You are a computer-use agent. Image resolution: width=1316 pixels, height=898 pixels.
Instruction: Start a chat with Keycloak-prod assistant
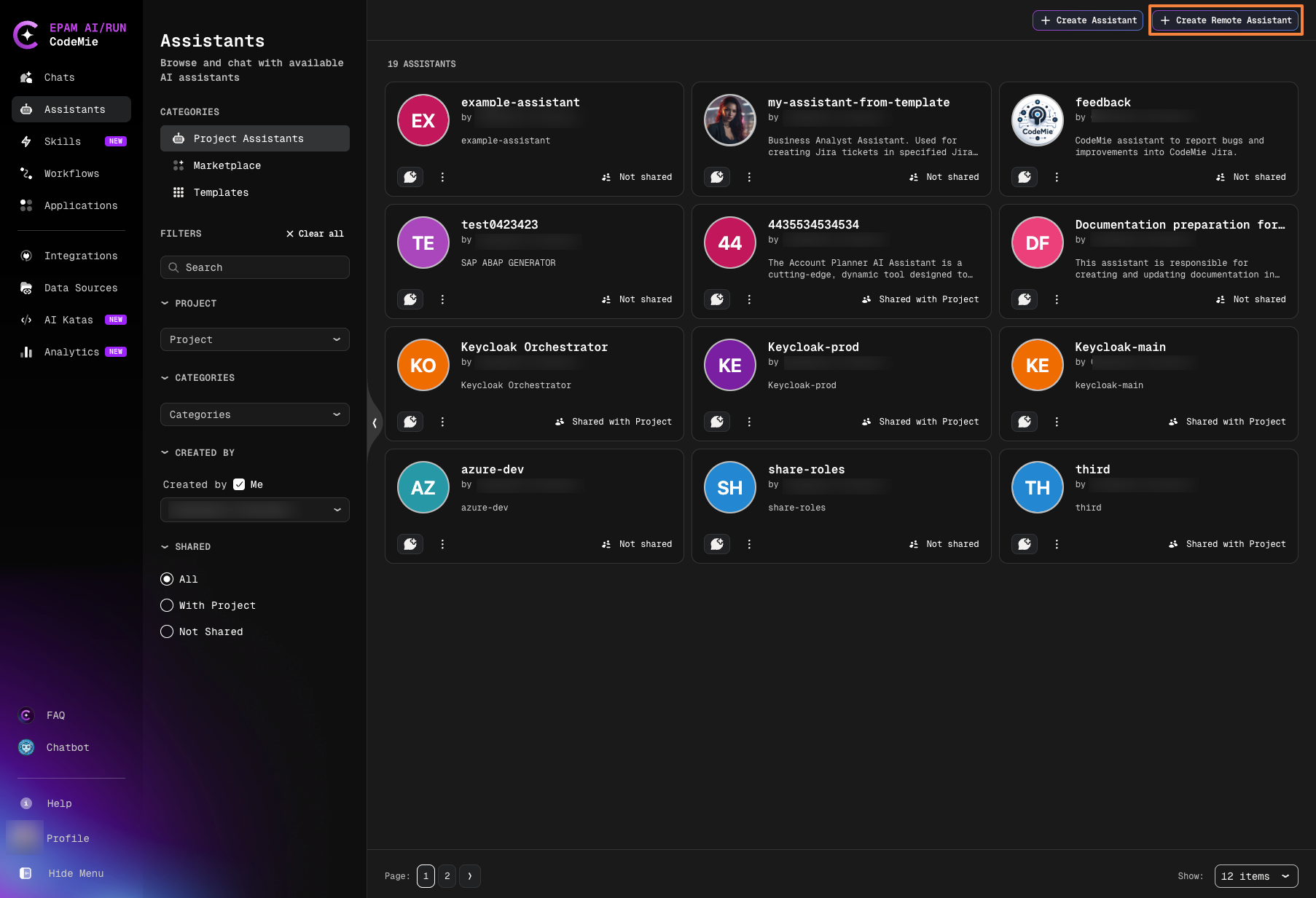click(717, 422)
